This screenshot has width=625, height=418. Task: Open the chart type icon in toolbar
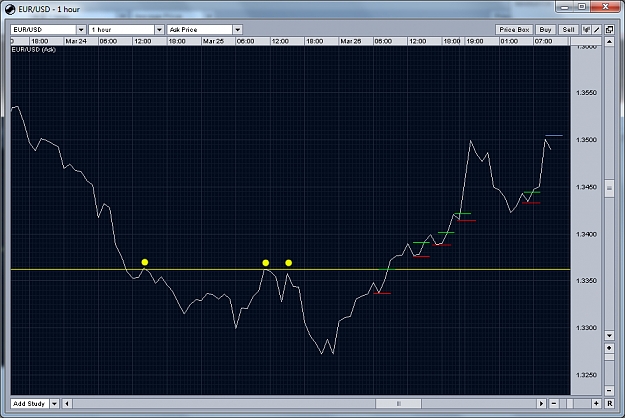click(586, 29)
